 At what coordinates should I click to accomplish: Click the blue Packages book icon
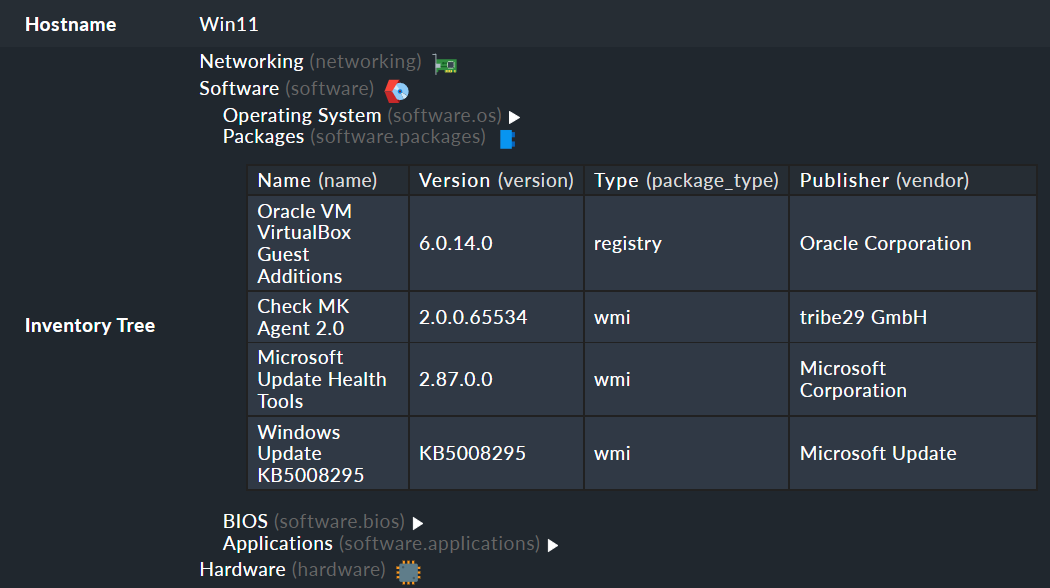pyautogui.click(x=506, y=139)
